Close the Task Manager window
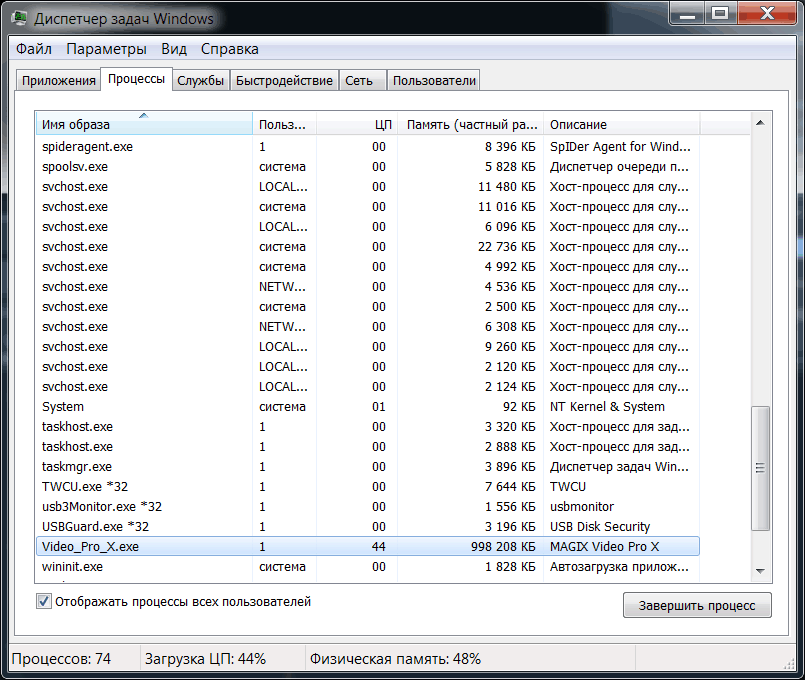This screenshot has width=805, height=680. pos(767,13)
